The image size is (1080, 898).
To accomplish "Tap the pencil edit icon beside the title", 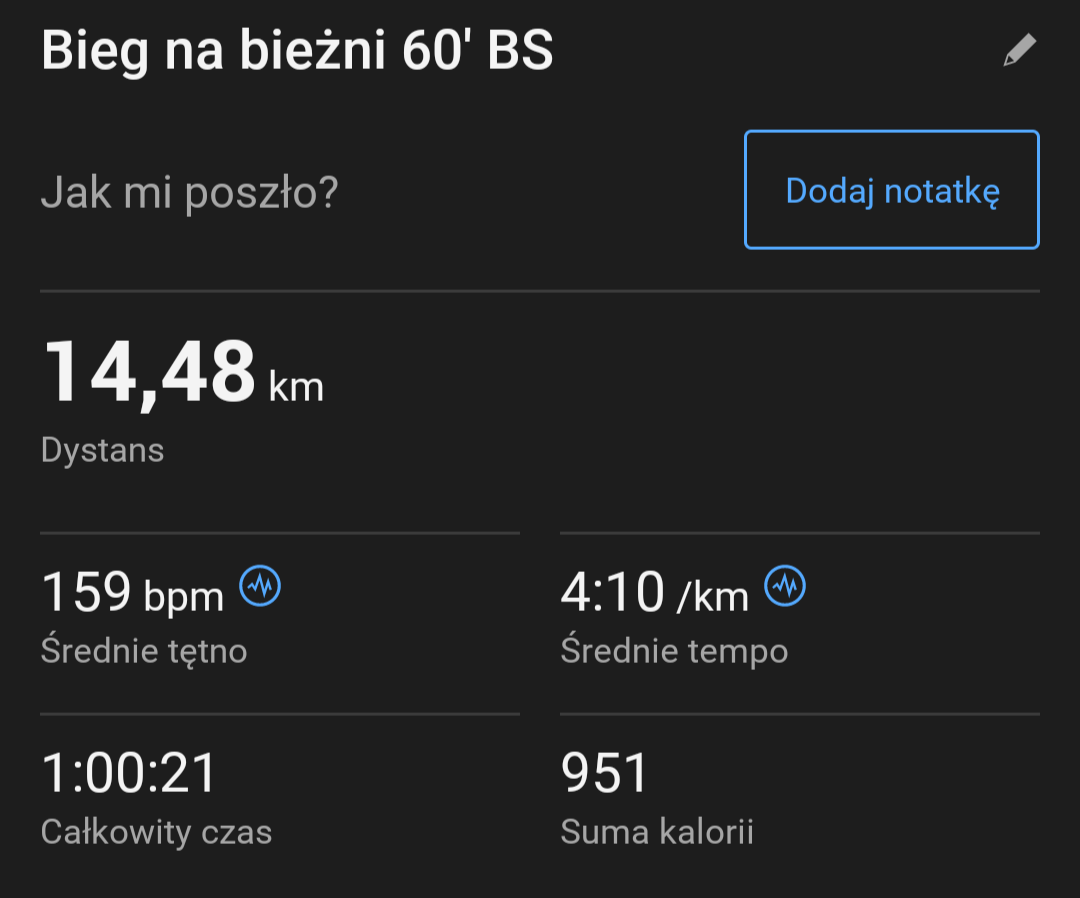I will pyautogui.click(x=1019, y=51).
